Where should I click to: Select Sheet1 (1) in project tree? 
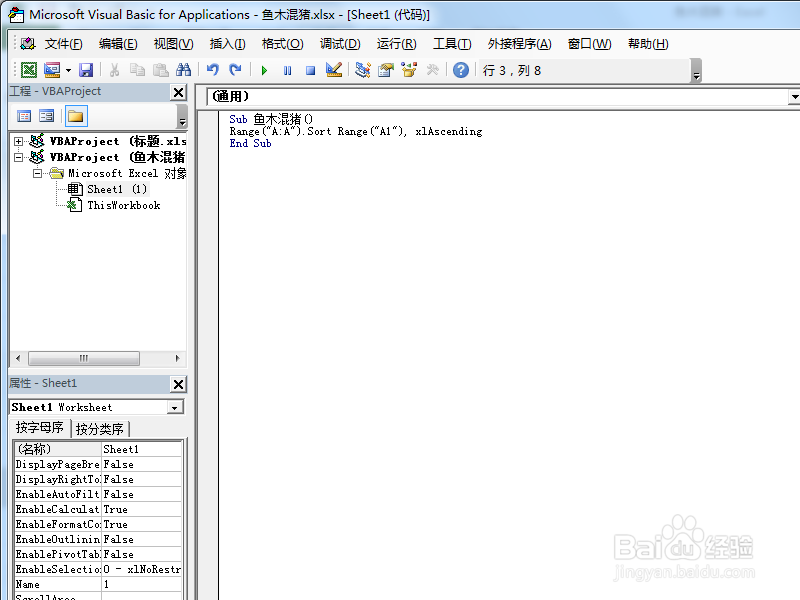(117, 189)
